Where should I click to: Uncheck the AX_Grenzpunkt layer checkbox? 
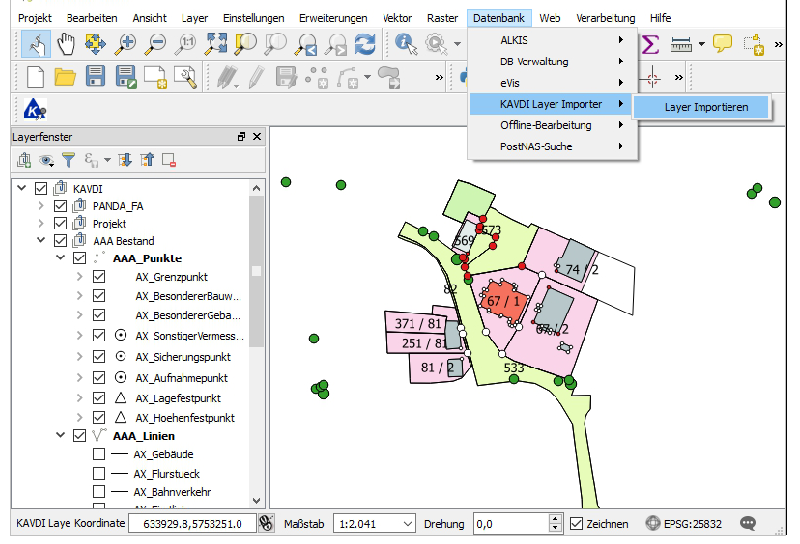click(x=98, y=277)
